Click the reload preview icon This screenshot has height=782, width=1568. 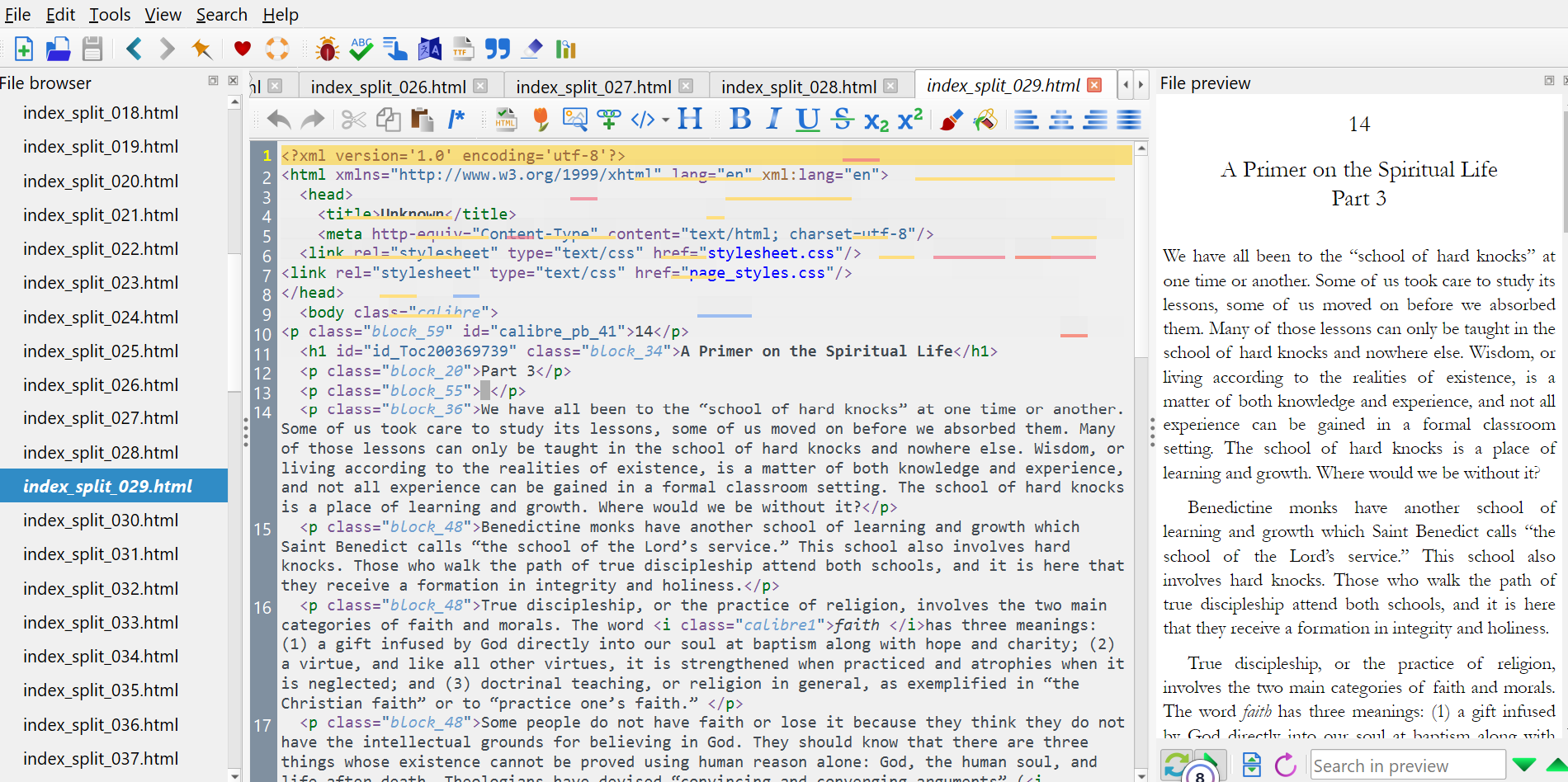(x=1285, y=766)
